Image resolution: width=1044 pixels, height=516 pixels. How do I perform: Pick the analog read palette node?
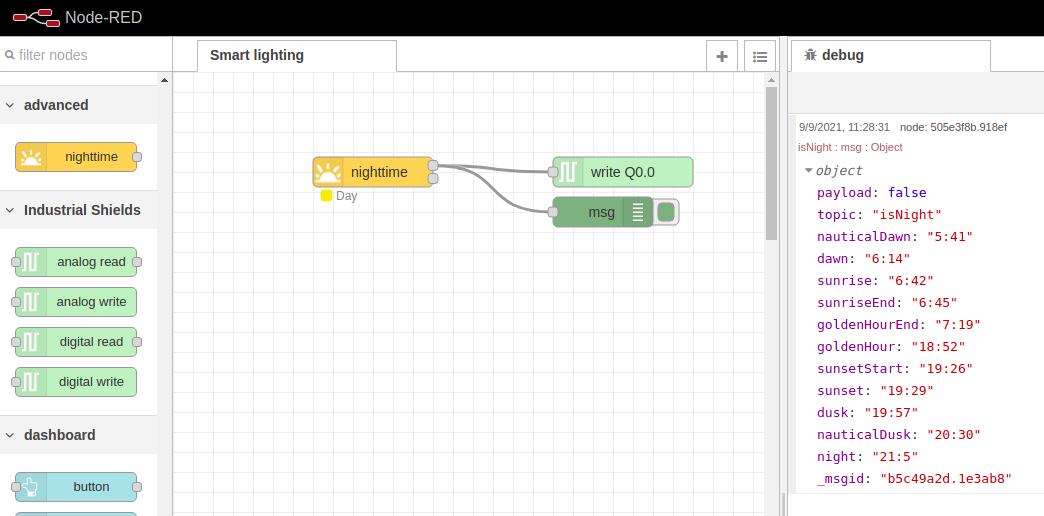pos(76,262)
